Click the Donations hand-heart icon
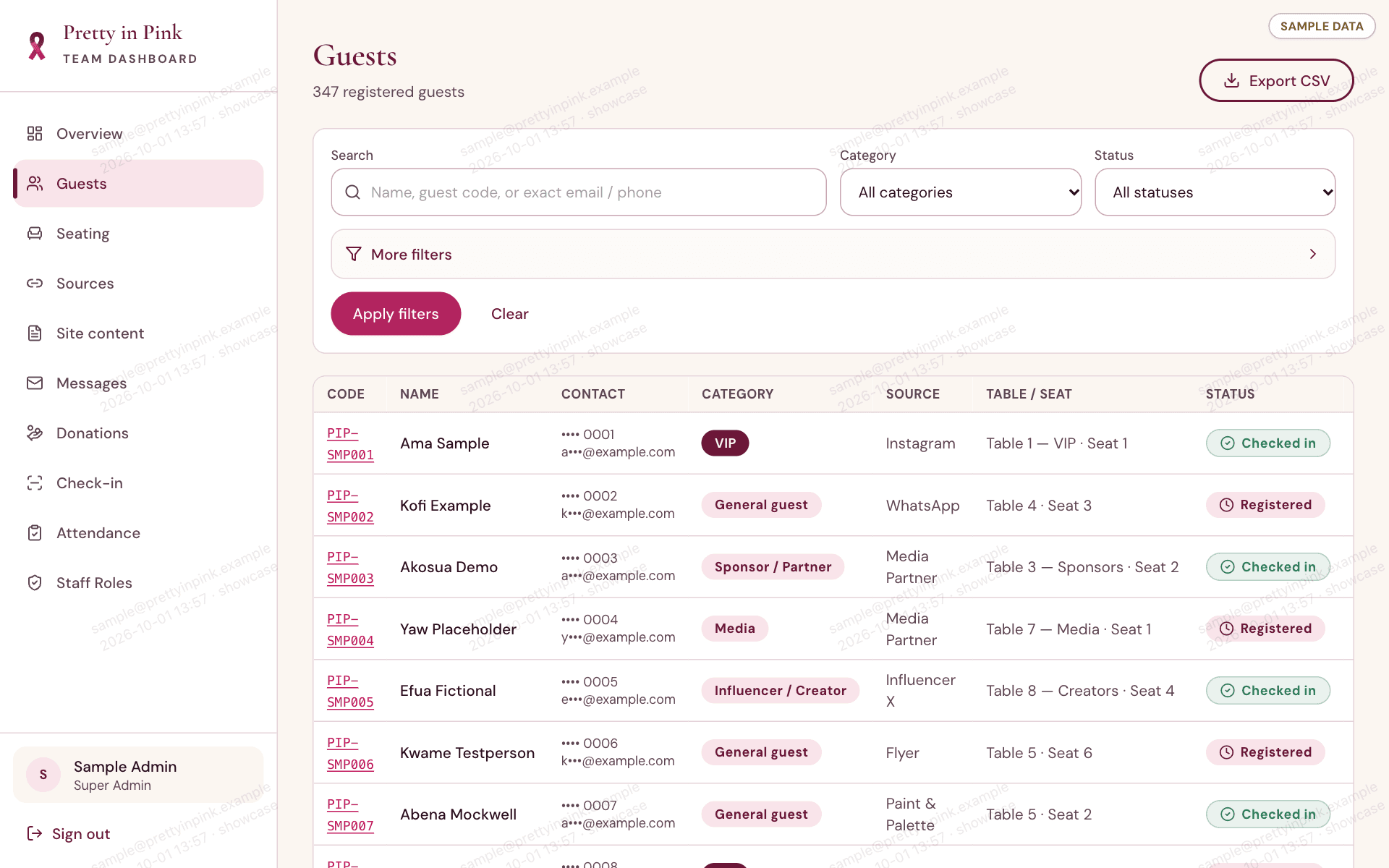 tap(35, 433)
